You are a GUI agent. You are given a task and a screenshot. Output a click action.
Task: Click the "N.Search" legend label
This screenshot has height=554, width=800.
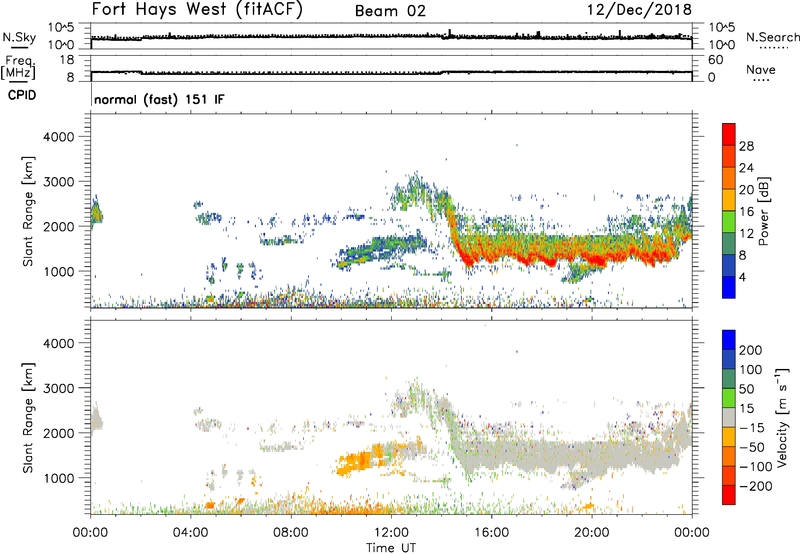tap(772, 37)
